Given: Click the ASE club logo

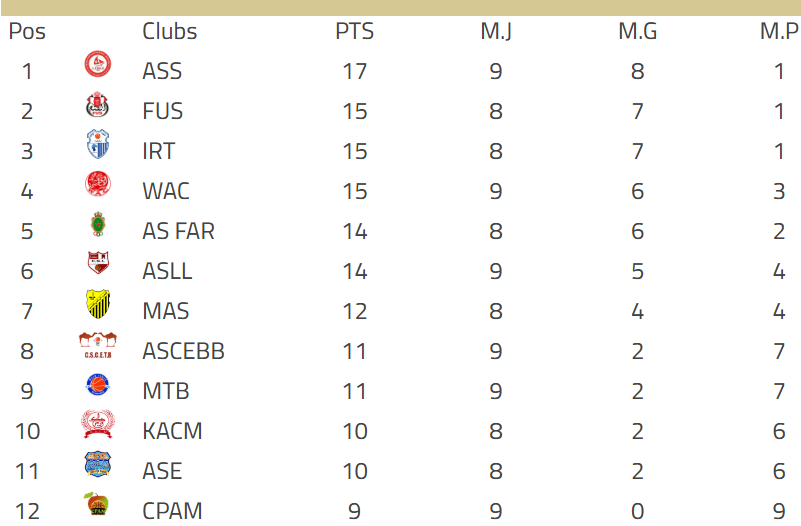Looking at the screenshot, I should pyautogui.click(x=97, y=466).
